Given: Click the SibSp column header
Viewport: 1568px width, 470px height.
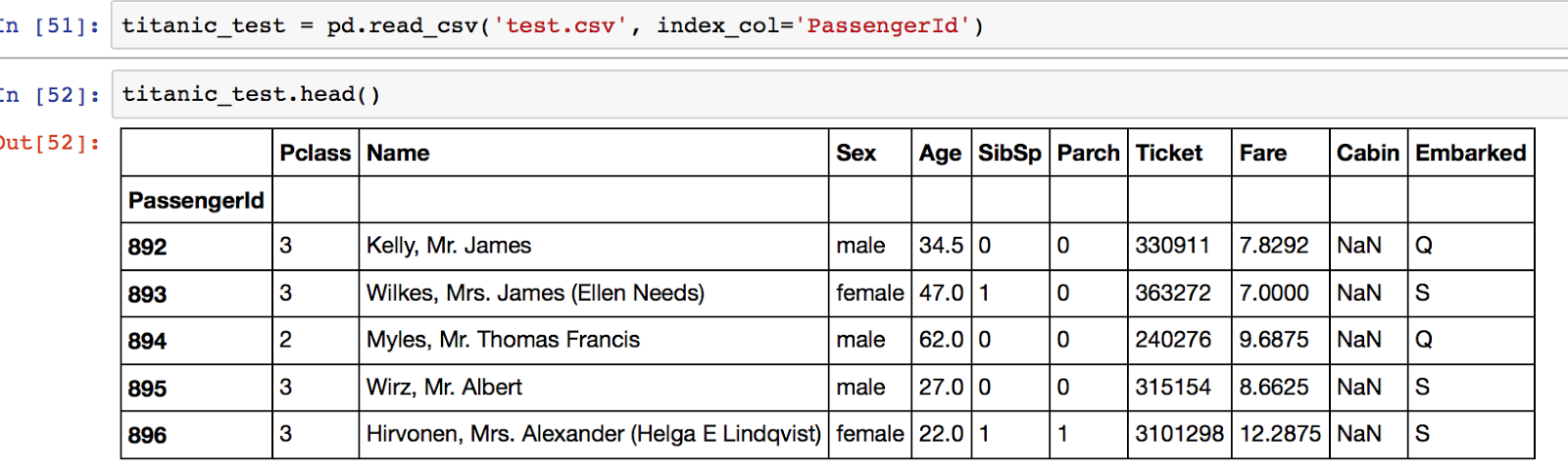Looking at the screenshot, I should [x=1009, y=153].
